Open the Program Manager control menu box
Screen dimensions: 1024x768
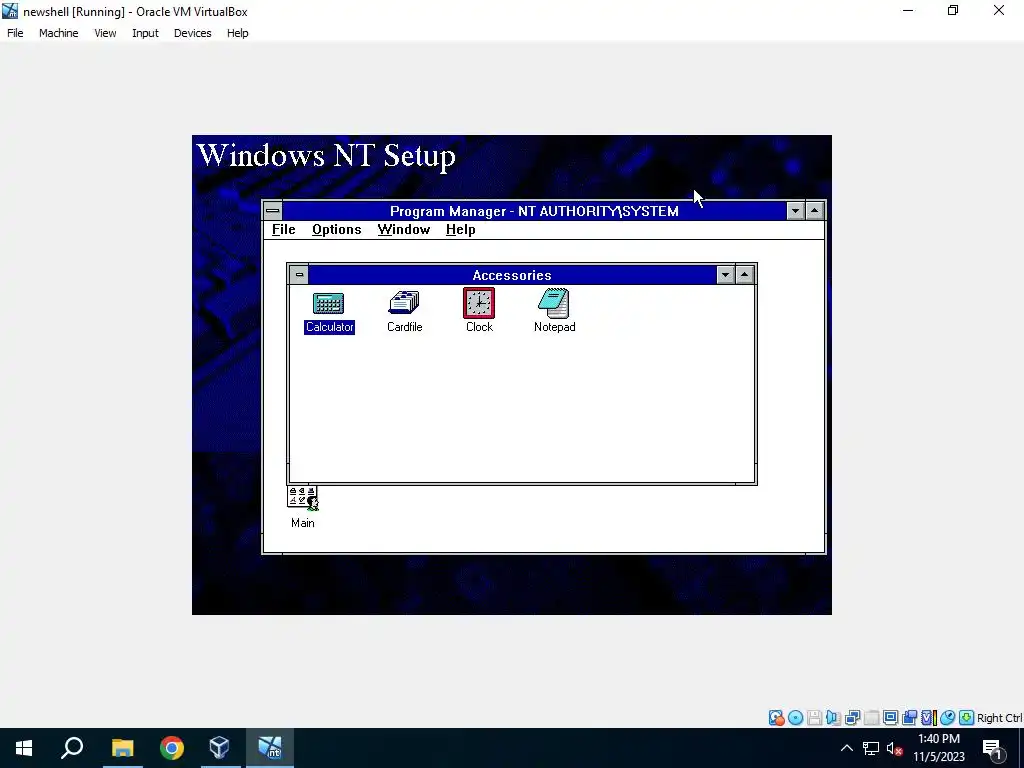pyautogui.click(x=273, y=210)
